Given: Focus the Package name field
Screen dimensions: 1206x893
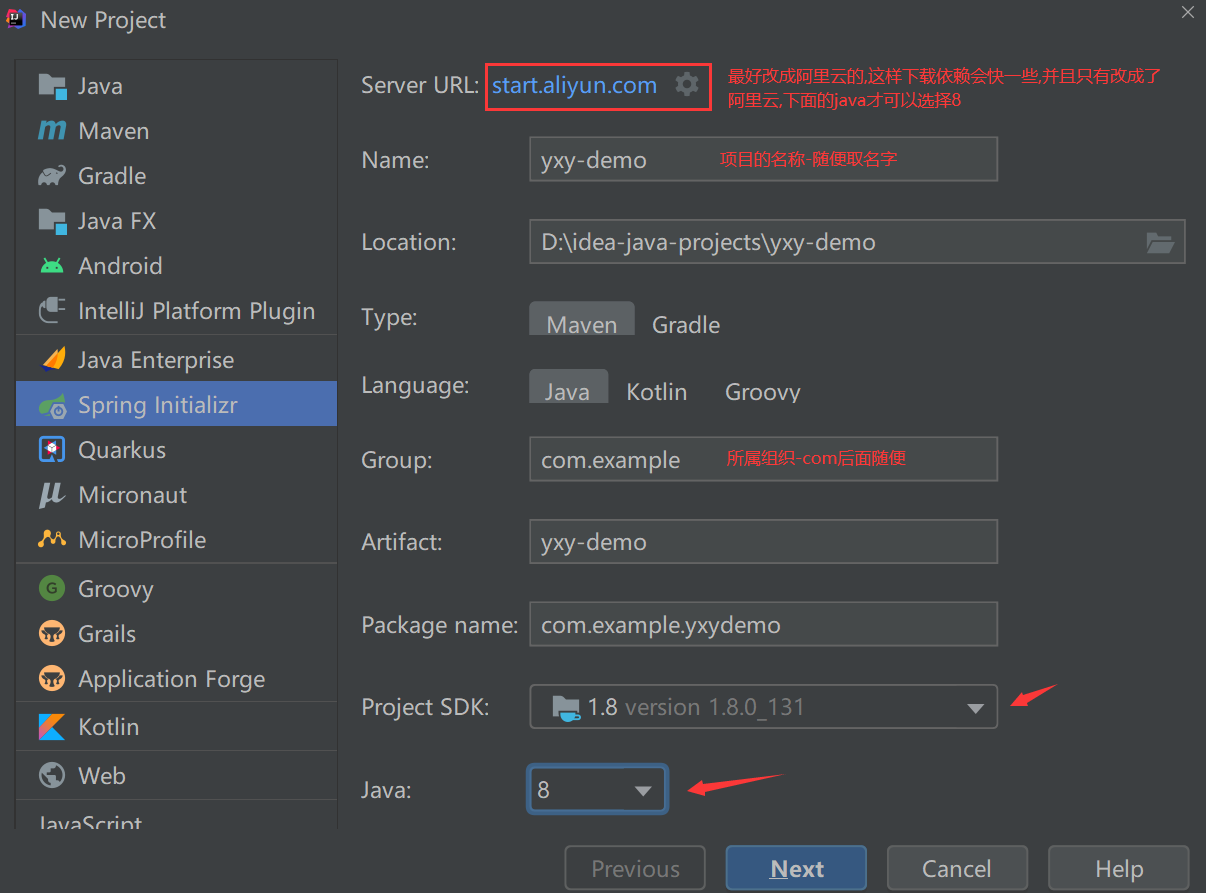Looking at the screenshot, I should pyautogui.click(x=763, y=624).
